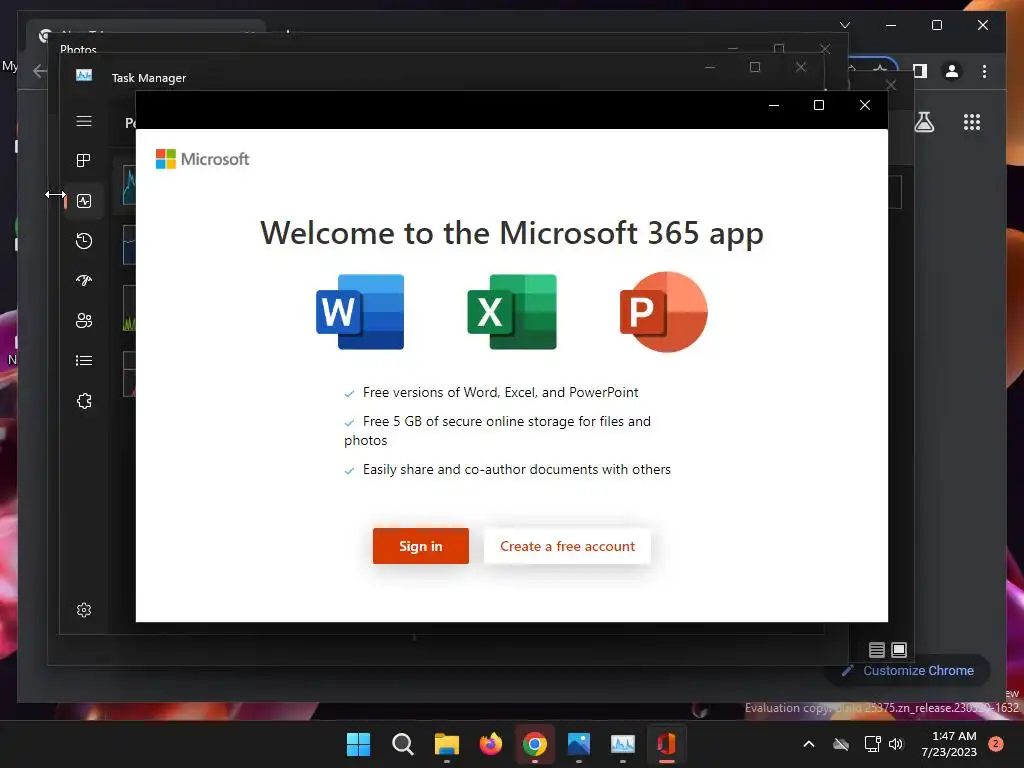1024x768 pixels.
Task: Open Task Manager Settings gear icon
Action: [x=84, y=610]
